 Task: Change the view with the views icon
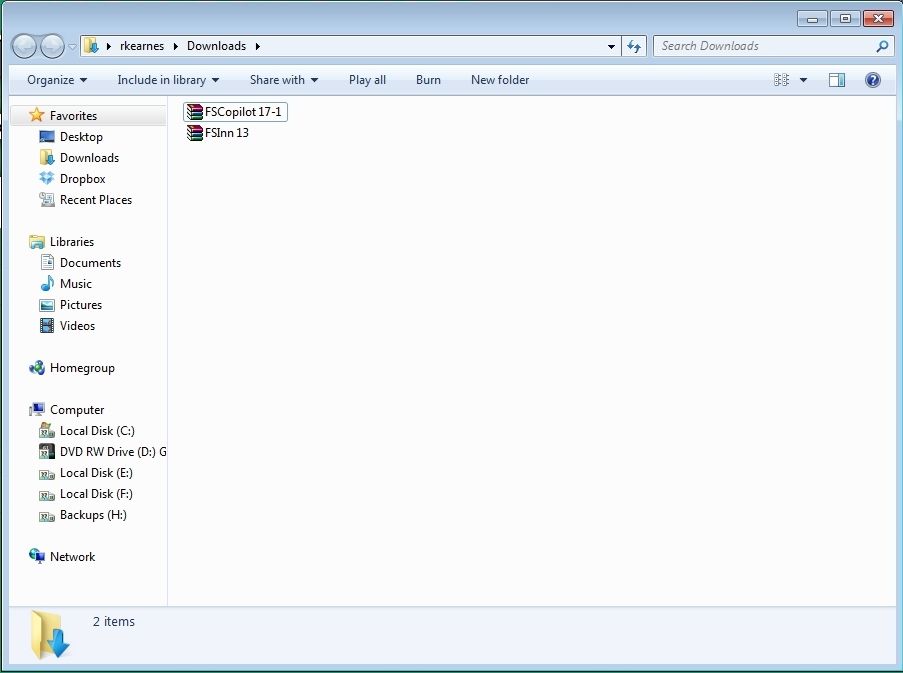(x=781, y=80)
